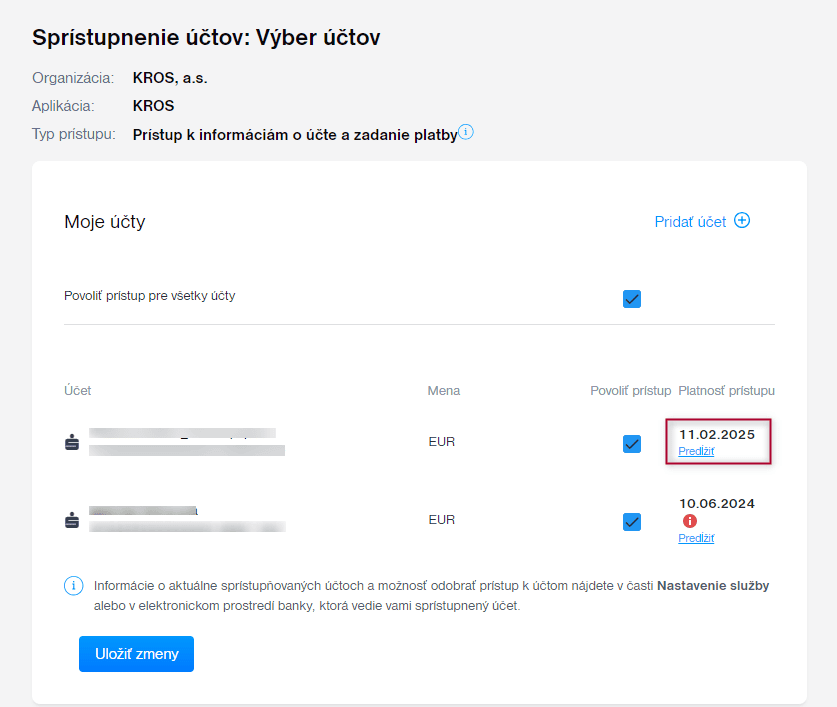The image size is (837, 707).
Task: Click the 'Platnosť prístupu' column header
Action: (726, 390)
